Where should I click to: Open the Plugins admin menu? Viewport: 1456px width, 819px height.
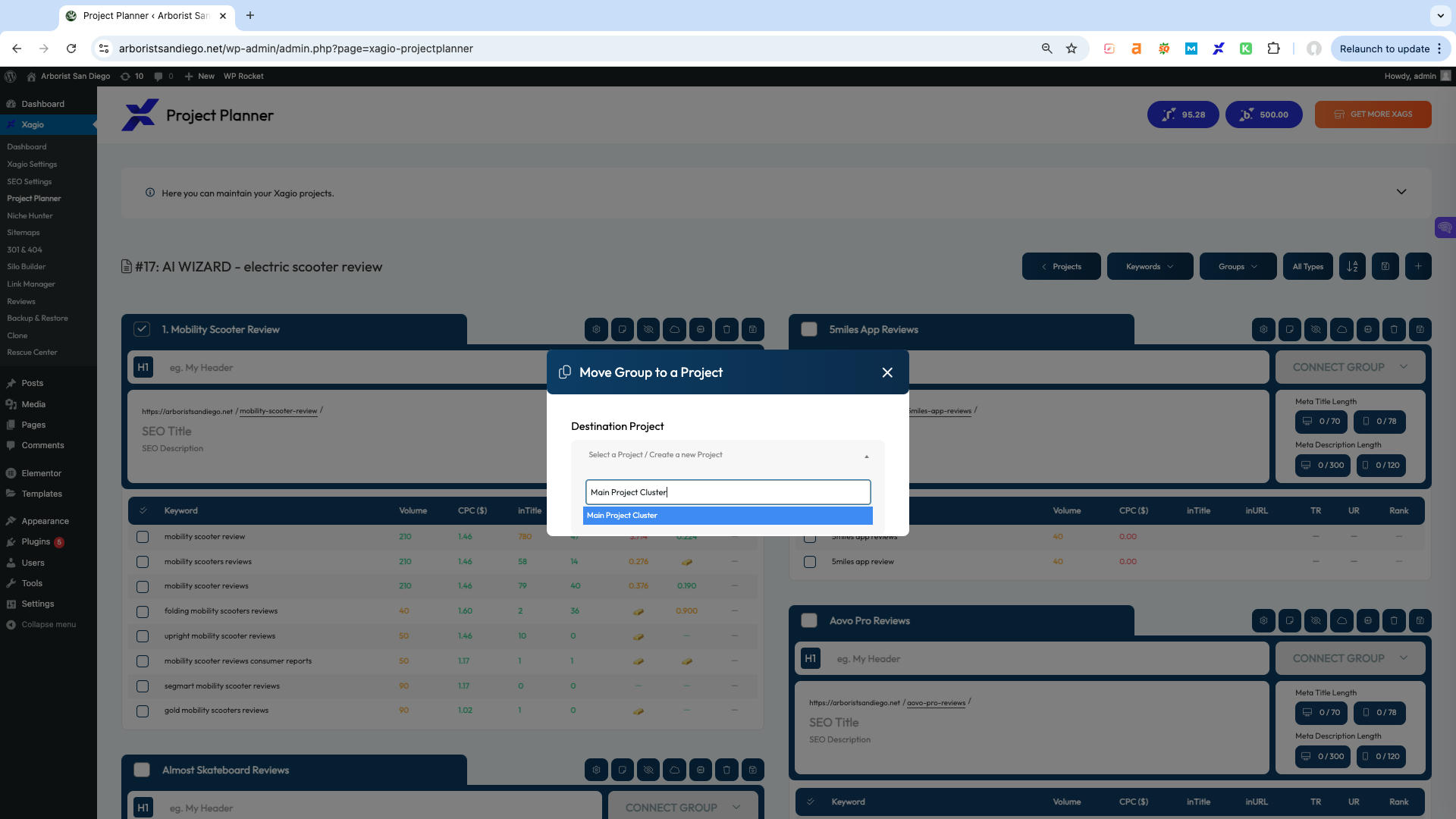click(36, 542)
